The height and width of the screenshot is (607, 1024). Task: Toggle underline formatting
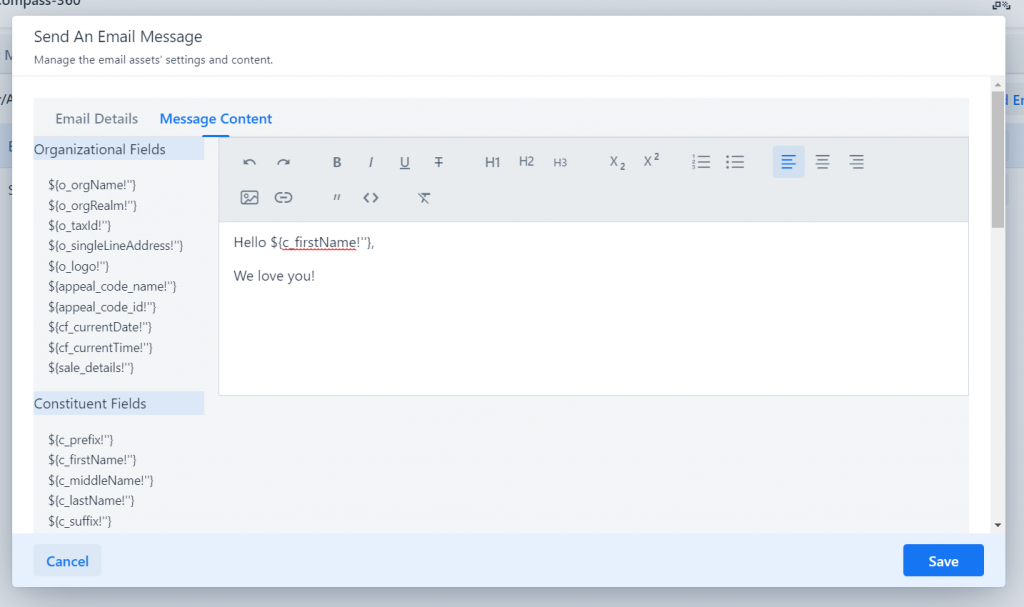click(405, 162)
